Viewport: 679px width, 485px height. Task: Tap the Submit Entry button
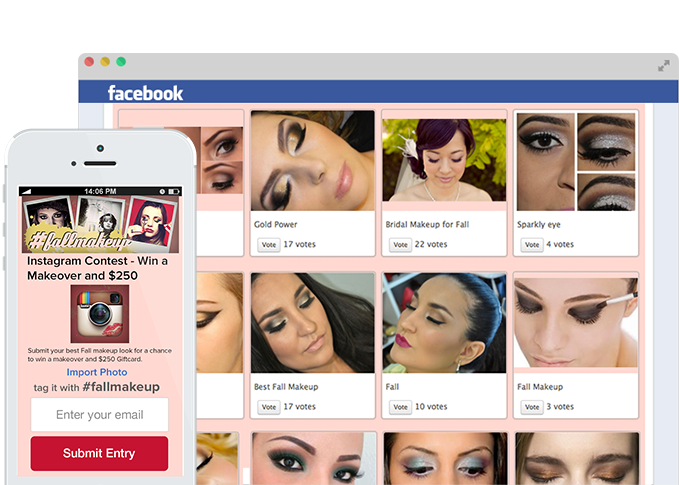(99, 453)
